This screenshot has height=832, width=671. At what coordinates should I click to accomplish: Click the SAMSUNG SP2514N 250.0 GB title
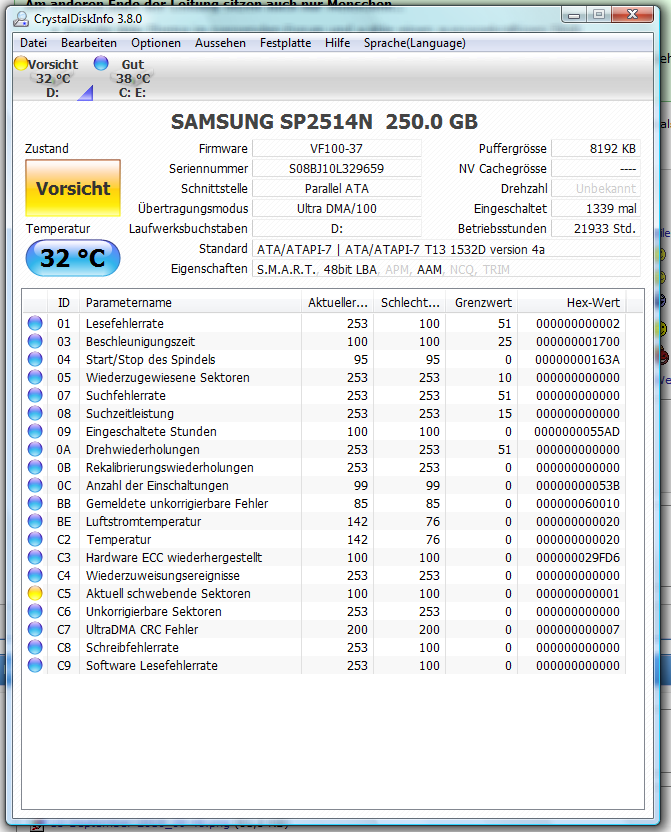coord(324,122)
